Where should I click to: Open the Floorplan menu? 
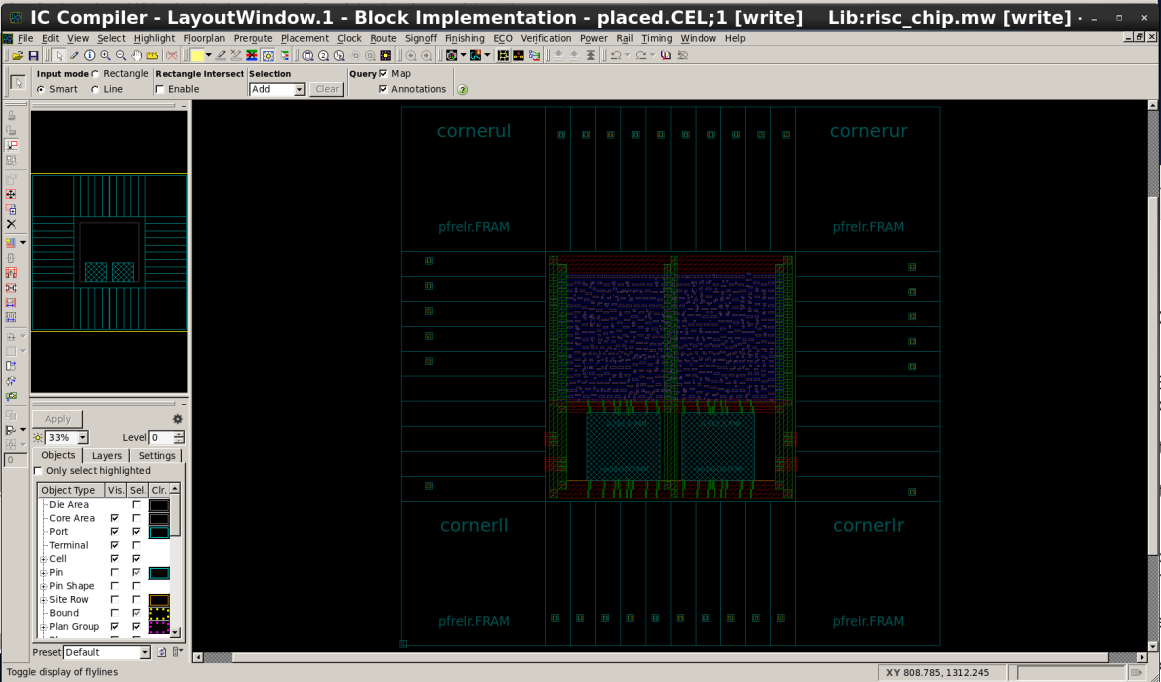coord(204,38)
